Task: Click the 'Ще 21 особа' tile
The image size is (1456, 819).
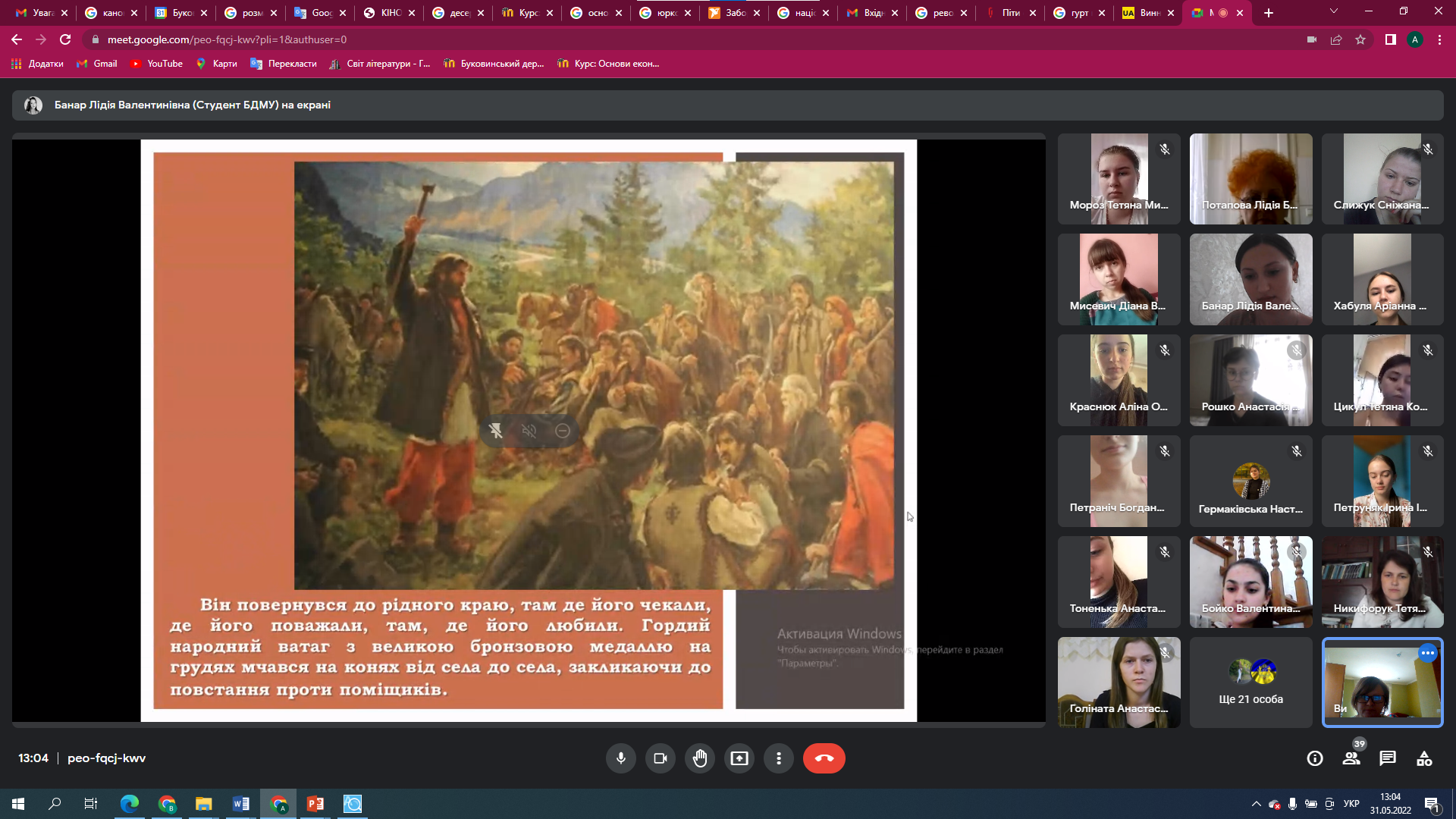Action: [x=1251, y=682]
